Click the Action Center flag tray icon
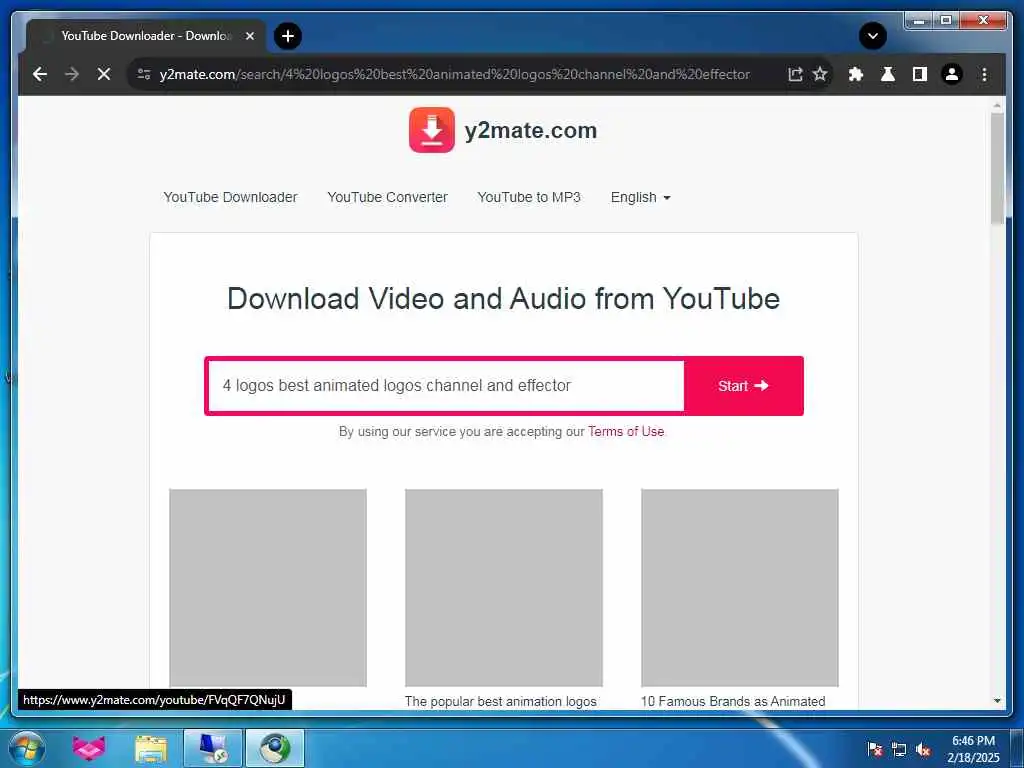 click(875, 750)
